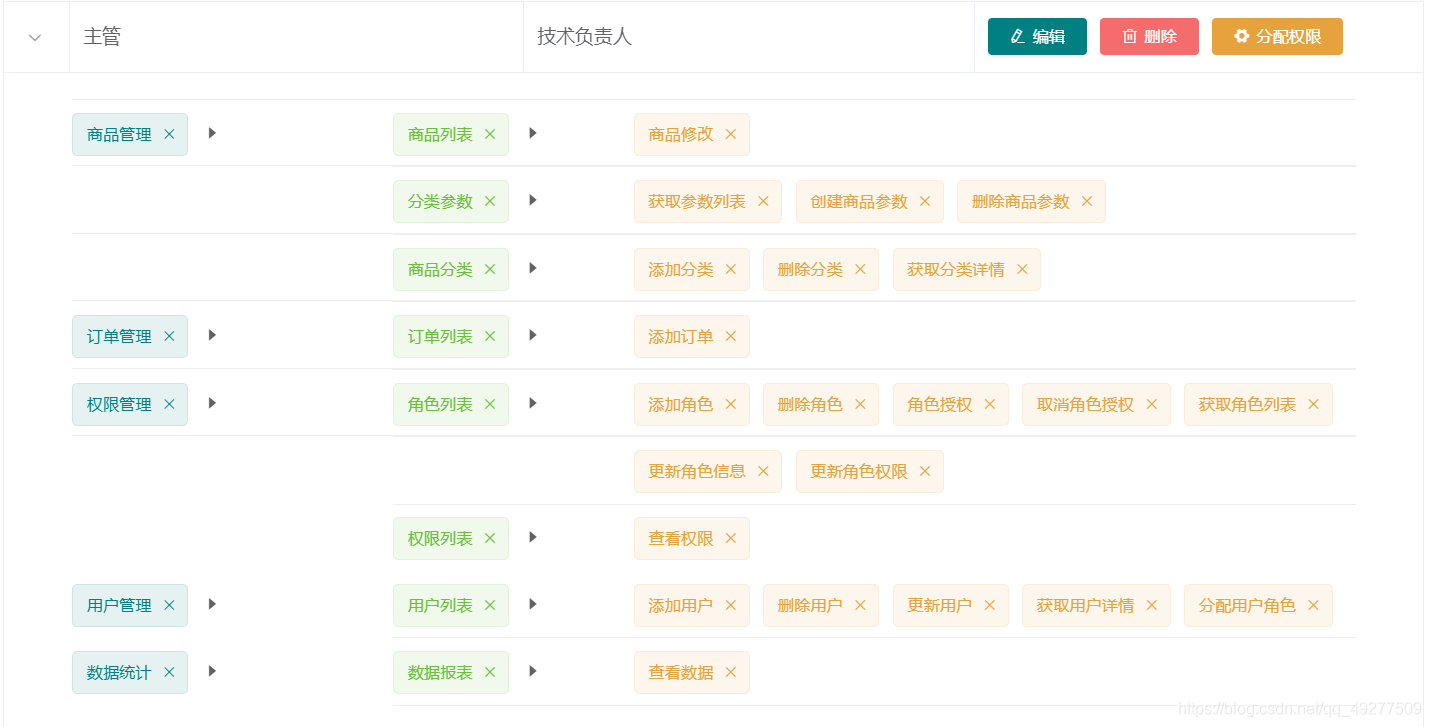
Task: Close the 查看权限 tag with its × icon
Action: coord(730,538)
